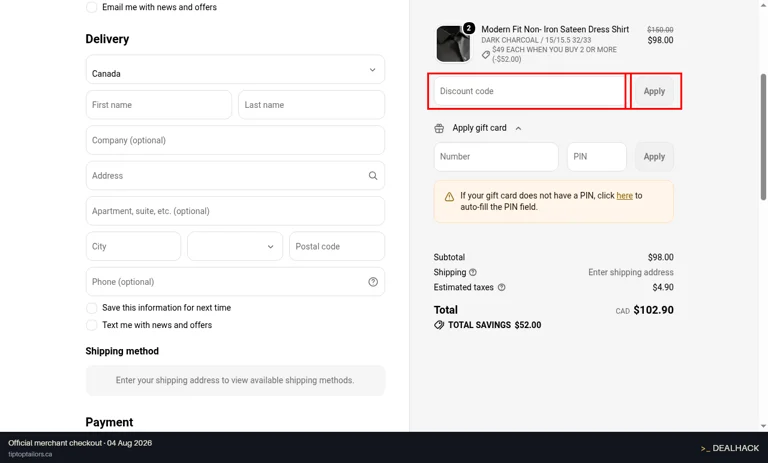Click the Shipping method heading
The image size is (768, 463).
point(122,351)
